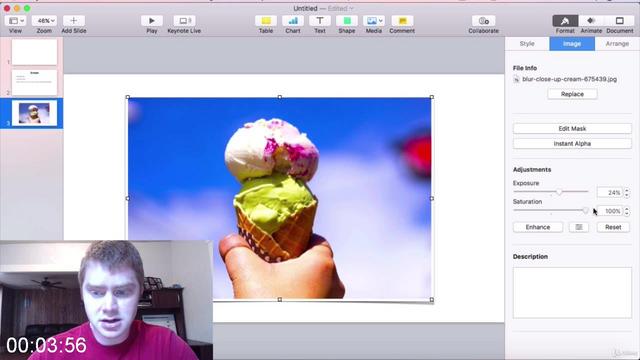Select the Image tab
The image size is (640, 360).
coord(572,44)
